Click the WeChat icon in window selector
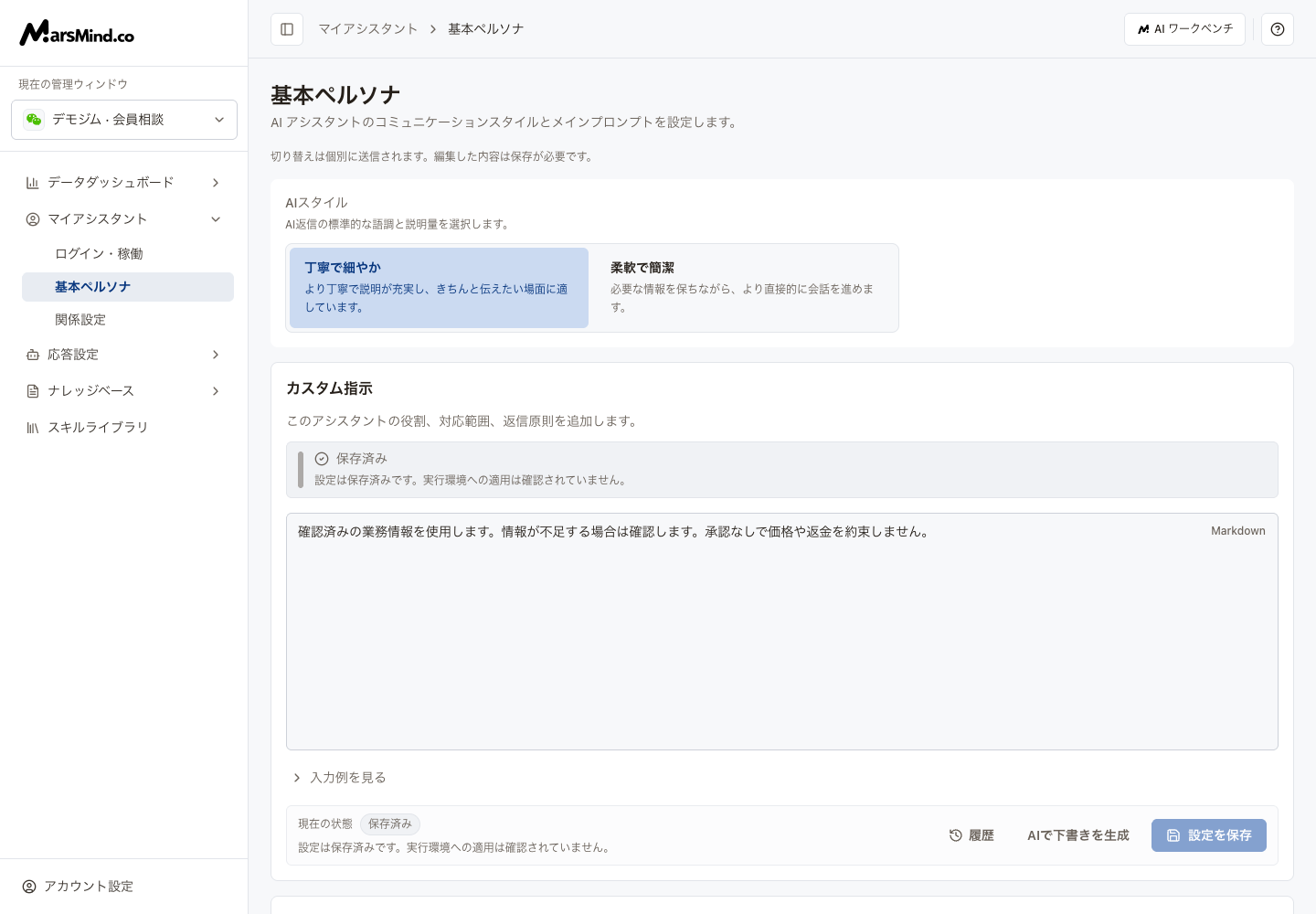The height and width of the screenshot is (914, 1316). [34, 120]
